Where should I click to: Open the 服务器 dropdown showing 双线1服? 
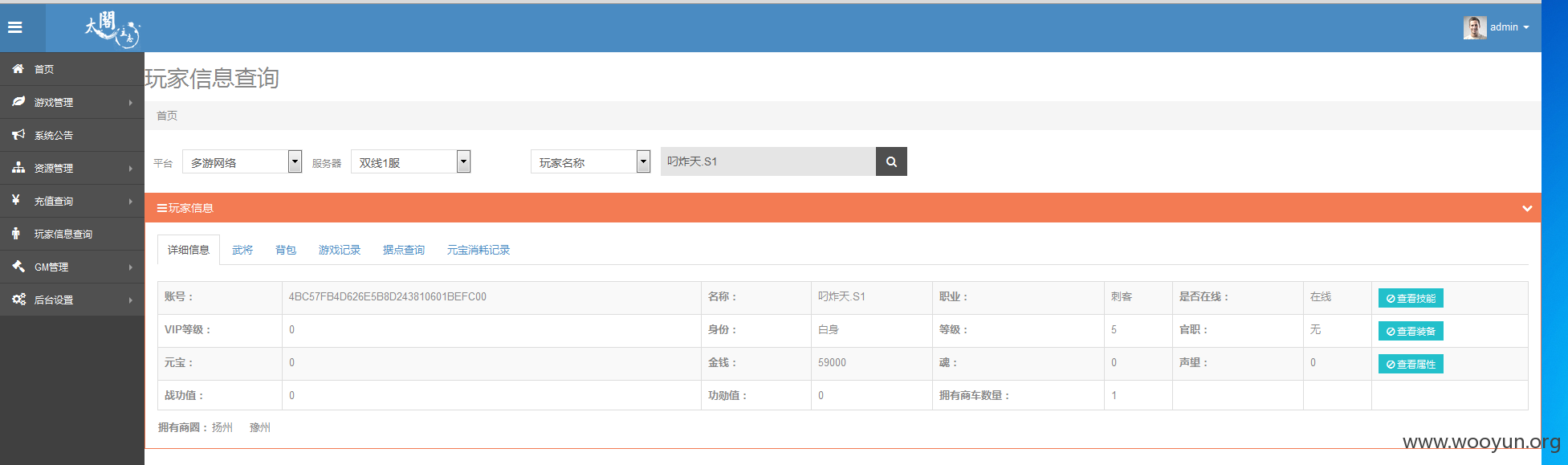410,162
